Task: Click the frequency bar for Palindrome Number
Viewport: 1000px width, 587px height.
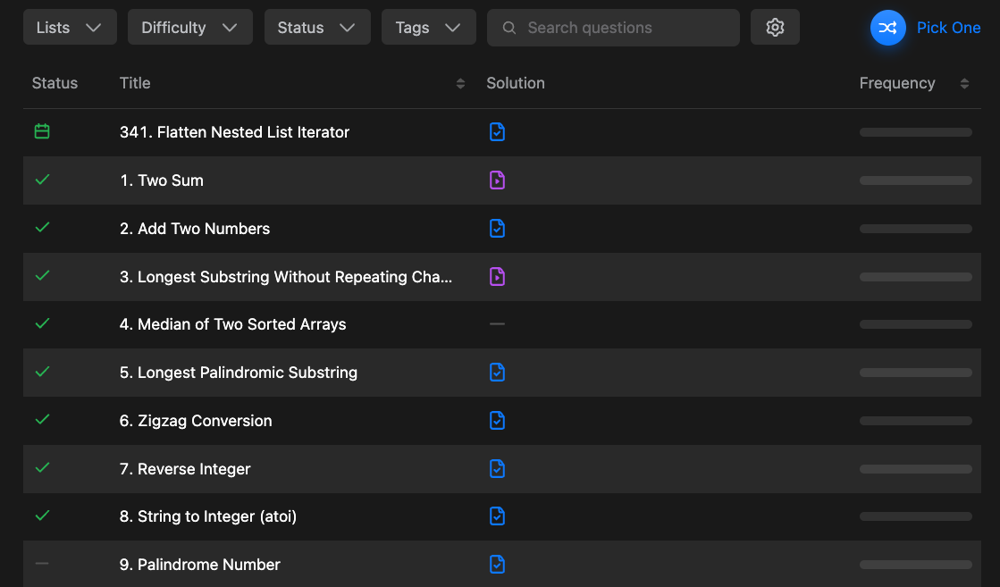Action: click(916, 565)
